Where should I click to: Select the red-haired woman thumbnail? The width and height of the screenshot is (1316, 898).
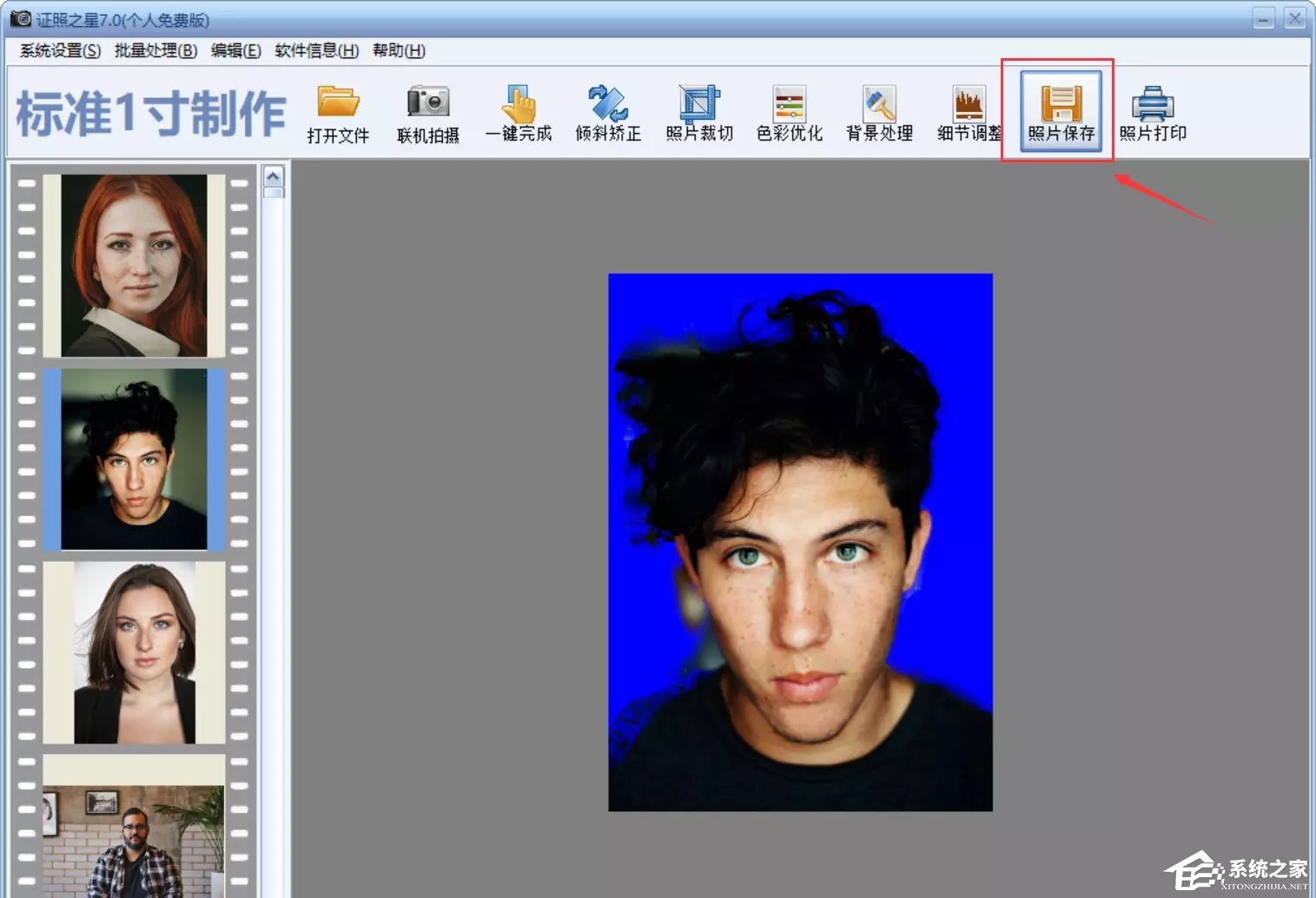[x=134, y=266]
